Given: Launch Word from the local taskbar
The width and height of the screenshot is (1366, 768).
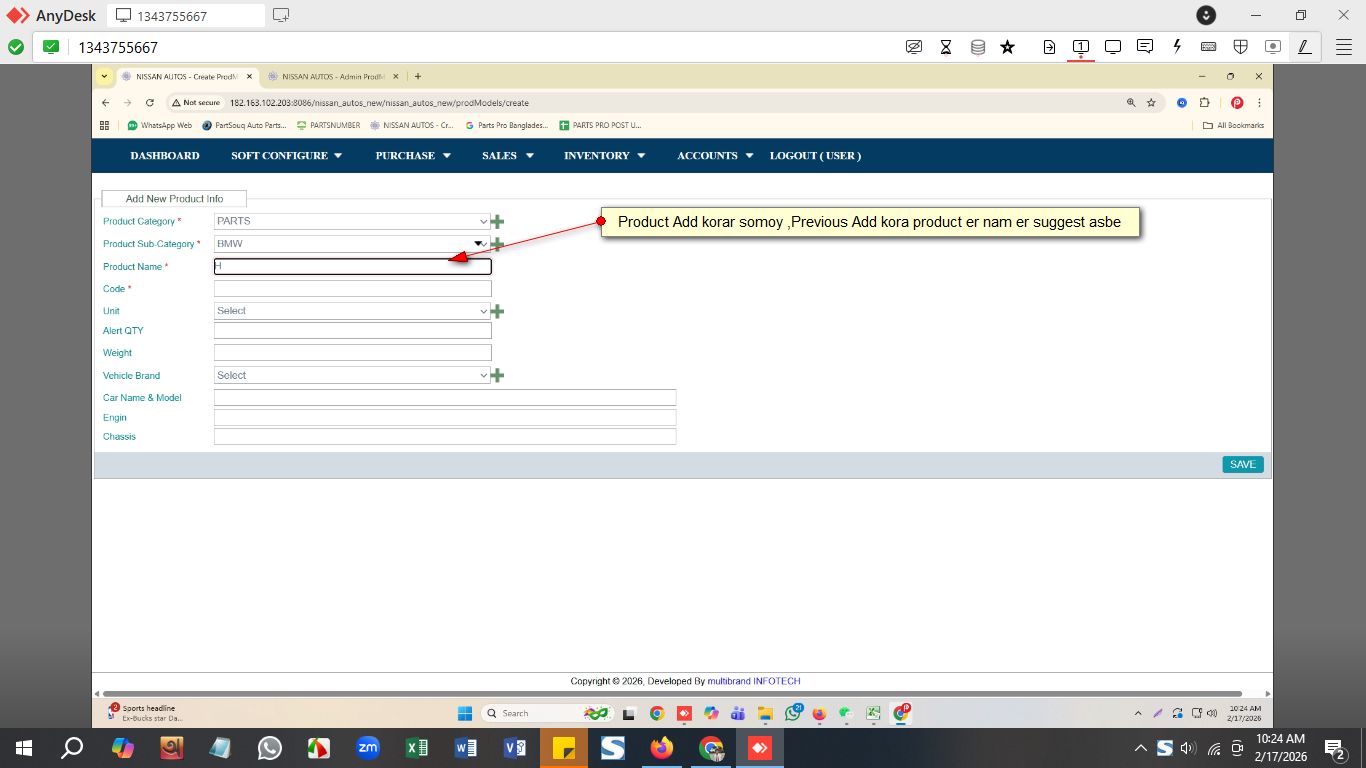Looking at the screenshot, I should pos(466,748).
